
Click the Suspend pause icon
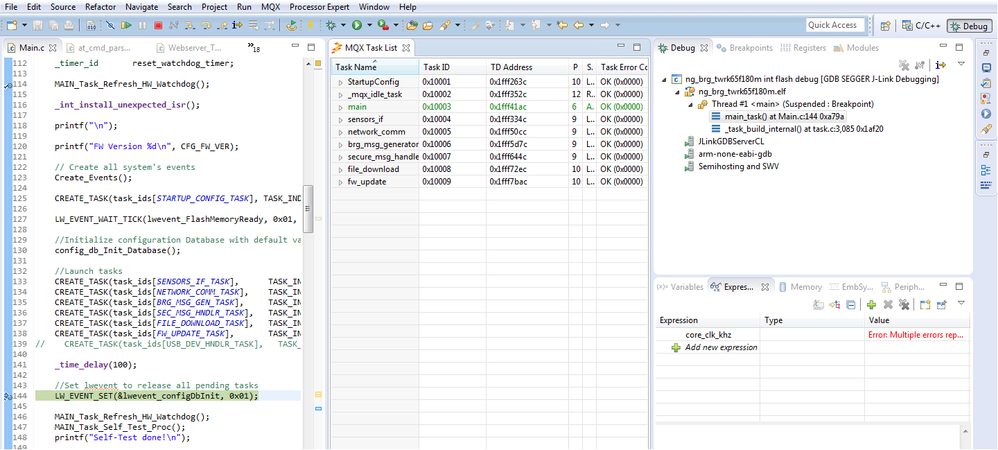(142, 25)
